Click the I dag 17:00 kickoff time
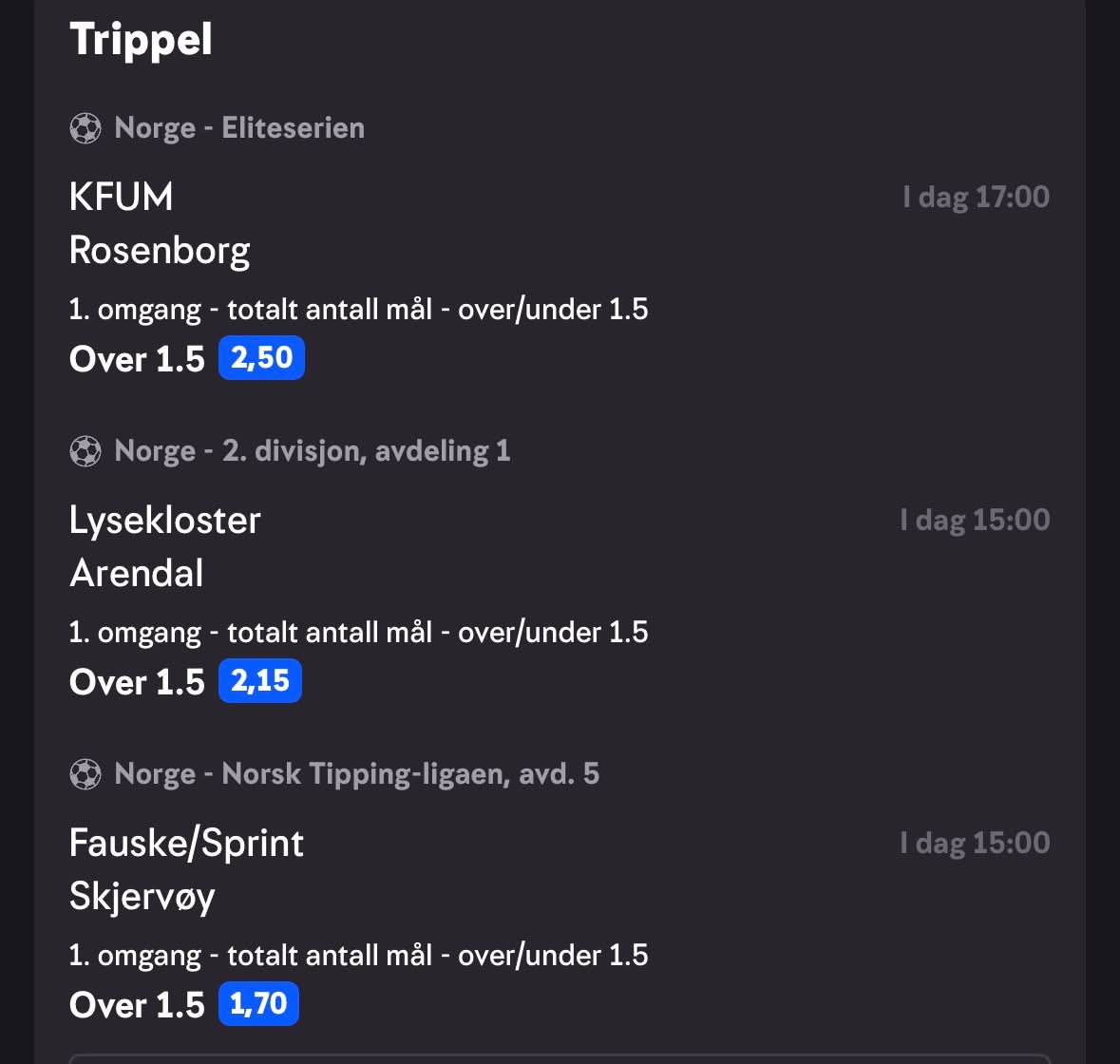This screenshot has width=1120, height=1064. (x=976, y=197)
